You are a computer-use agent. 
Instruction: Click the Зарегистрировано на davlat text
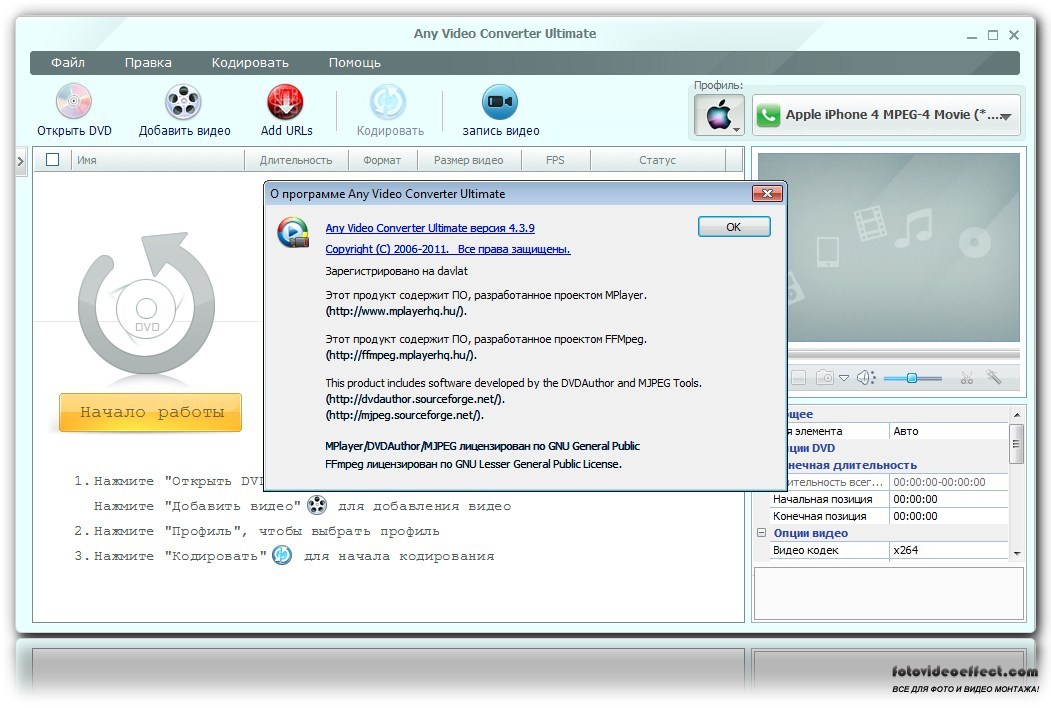click(x=396, y=271)
